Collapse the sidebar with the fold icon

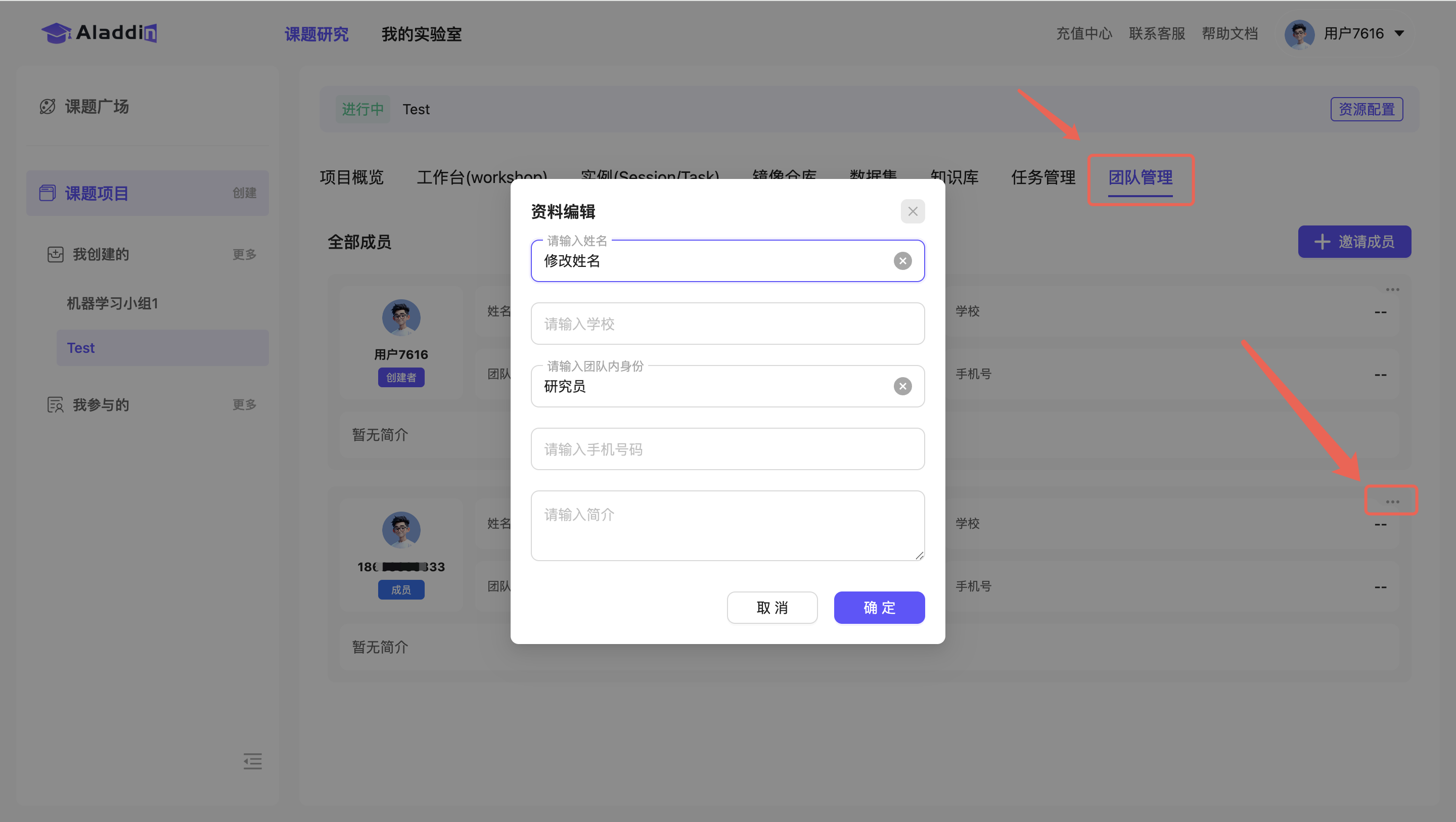252,761
